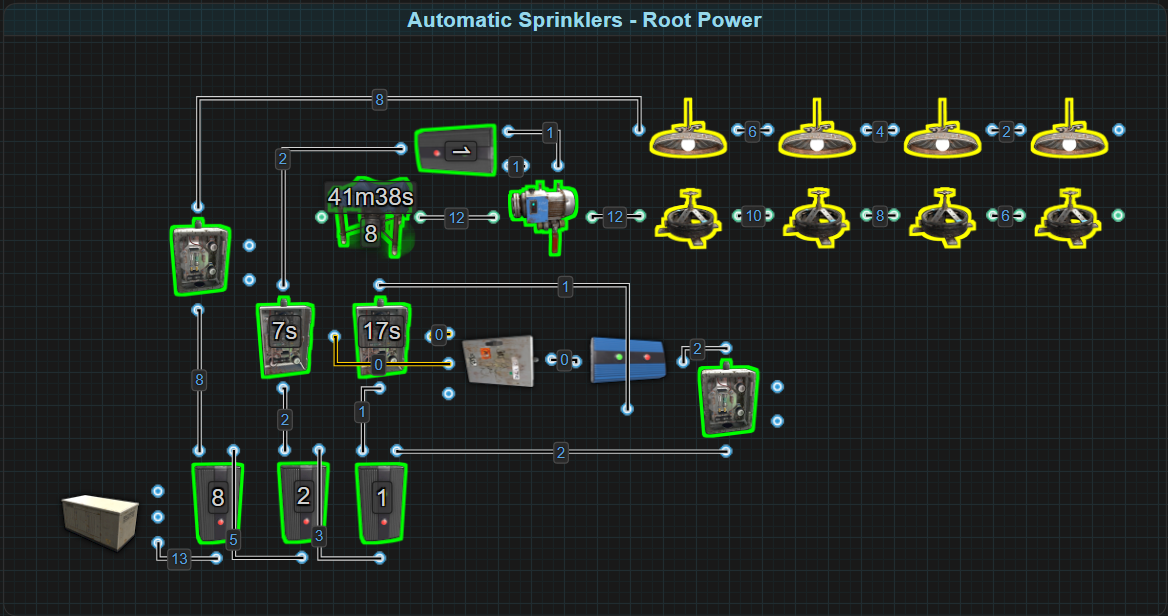Image resolution: width=1168 pixels, height=616 pixels.
Task: Click the 8 label on the top long wire
Action: pos(379,100)
